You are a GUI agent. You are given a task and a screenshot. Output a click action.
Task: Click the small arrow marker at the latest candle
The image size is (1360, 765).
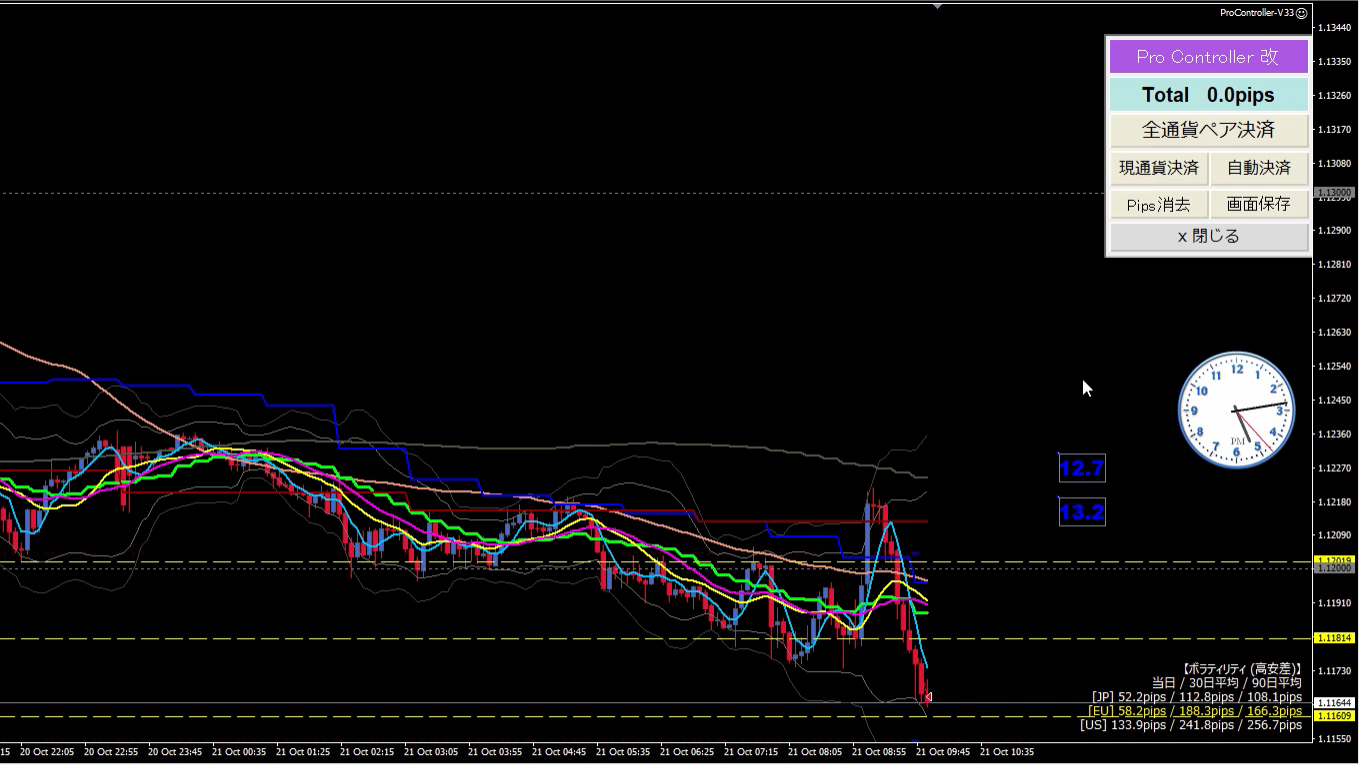(x=929, y=697)
